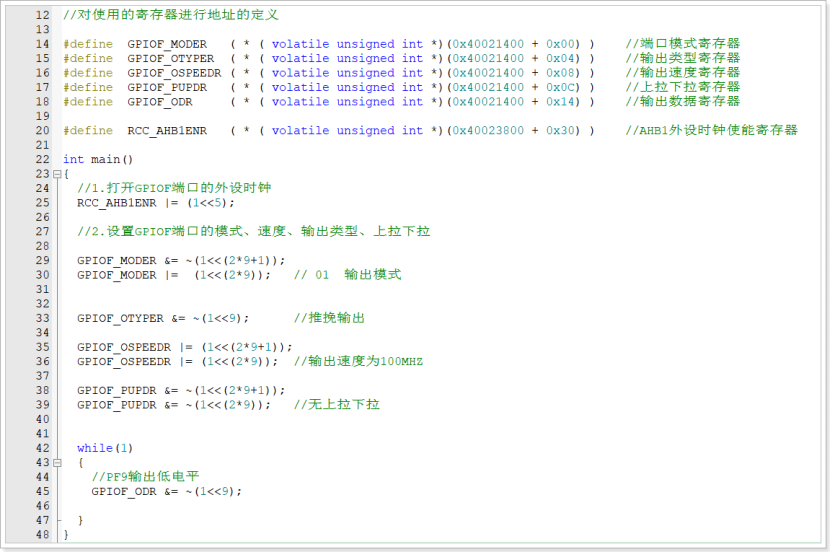Place cursor on RCC_AHB1ENR define name

click(167, 130)
